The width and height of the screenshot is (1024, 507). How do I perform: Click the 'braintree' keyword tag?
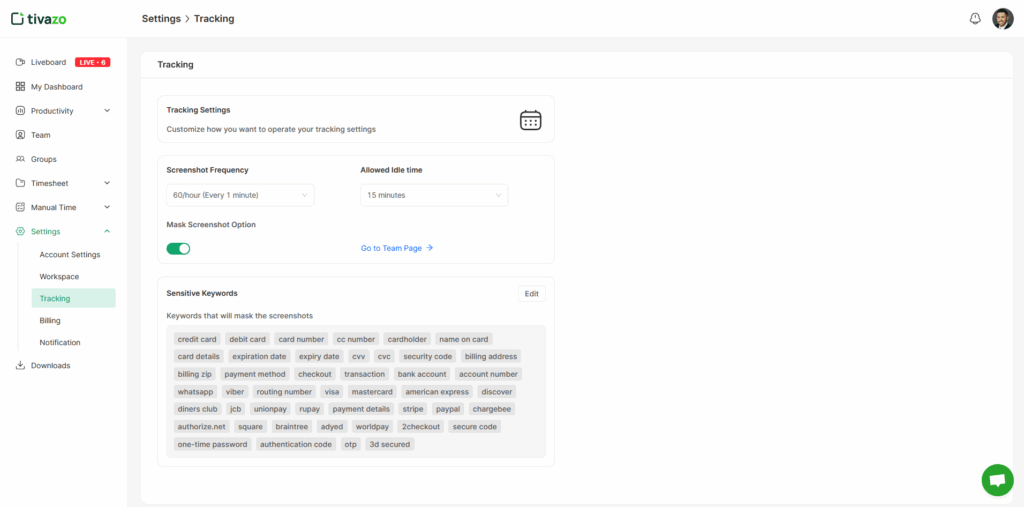[x=291, y=427]
